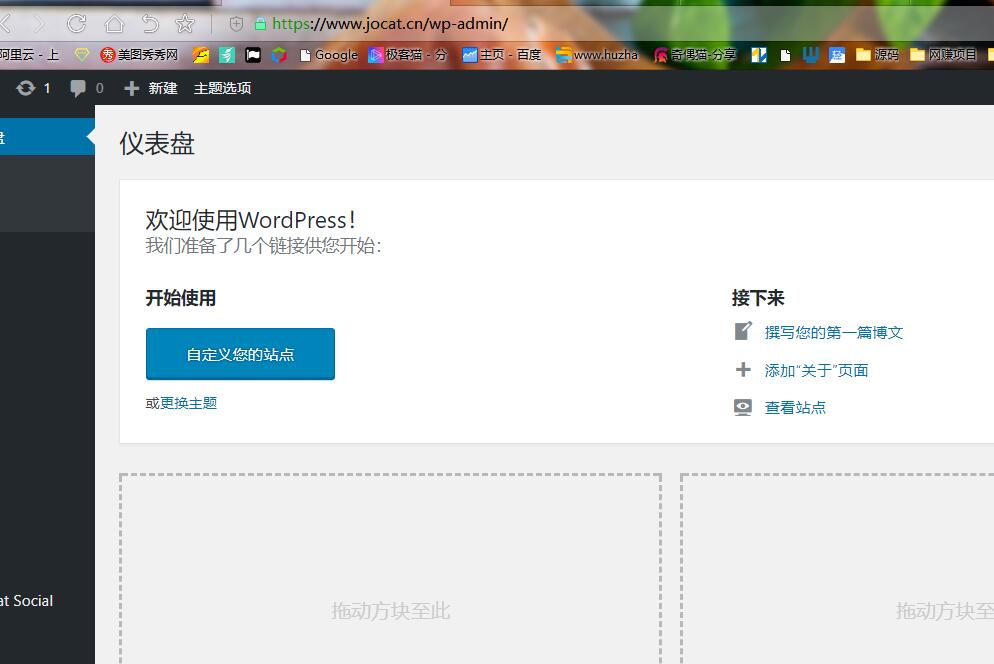Click the monitor icon beside 查看站点
Screen dimensions: 994x664
click(x=743, y=407)
